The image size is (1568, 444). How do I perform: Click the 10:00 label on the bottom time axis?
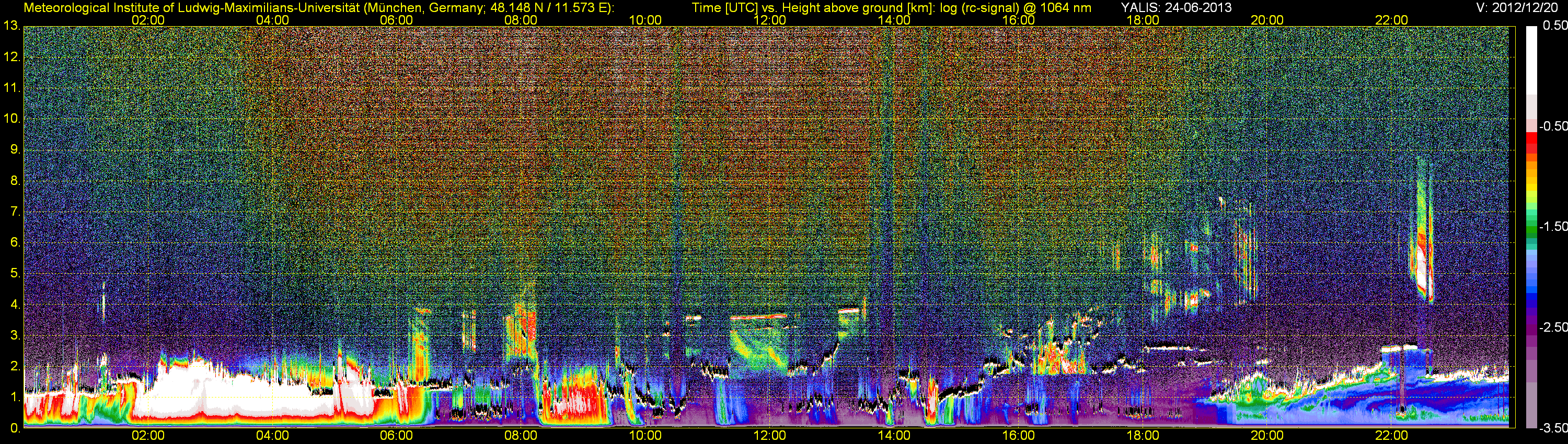coord(645,436)
